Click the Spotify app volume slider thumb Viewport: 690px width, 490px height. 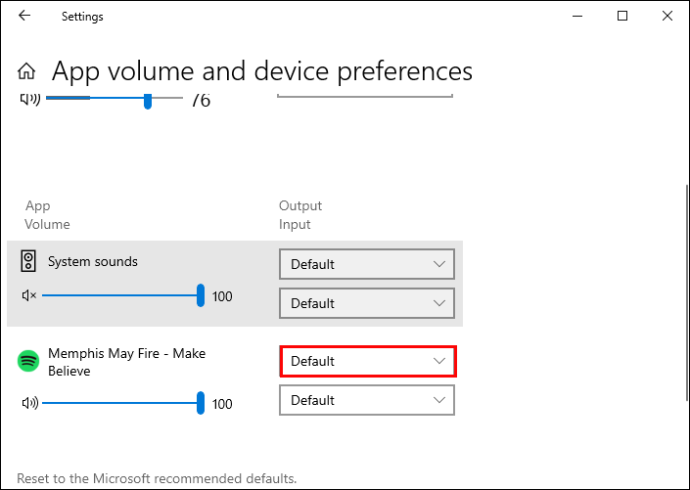[x=201, y=403]
